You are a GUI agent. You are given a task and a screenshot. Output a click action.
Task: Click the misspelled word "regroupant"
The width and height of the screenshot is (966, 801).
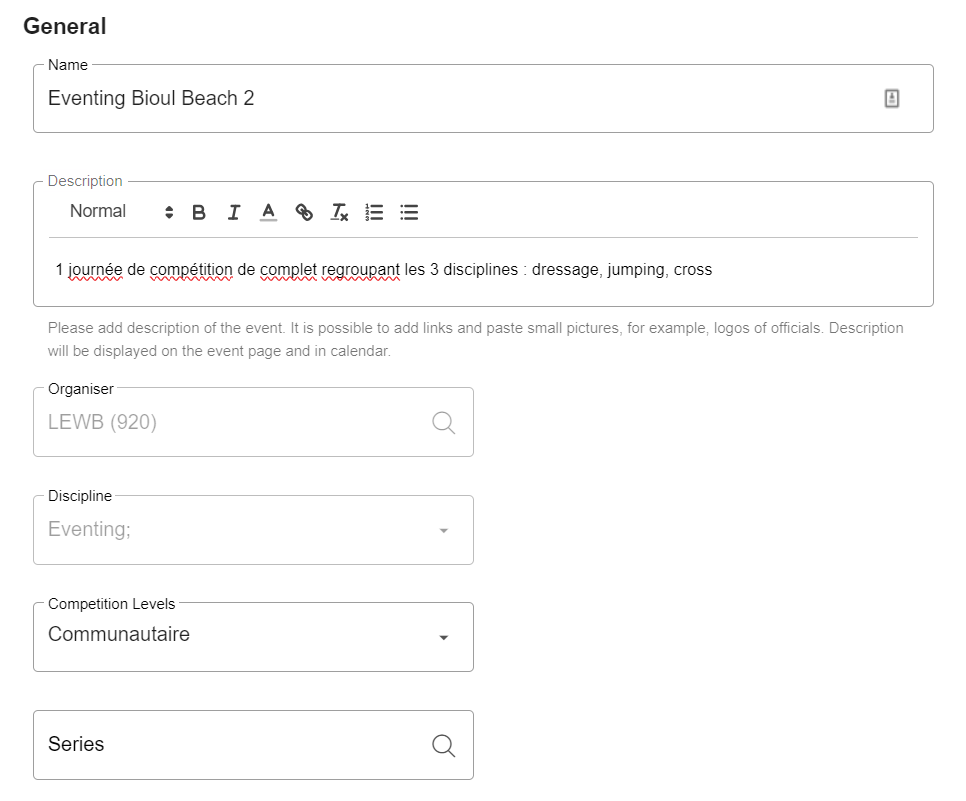pos(361,270)
